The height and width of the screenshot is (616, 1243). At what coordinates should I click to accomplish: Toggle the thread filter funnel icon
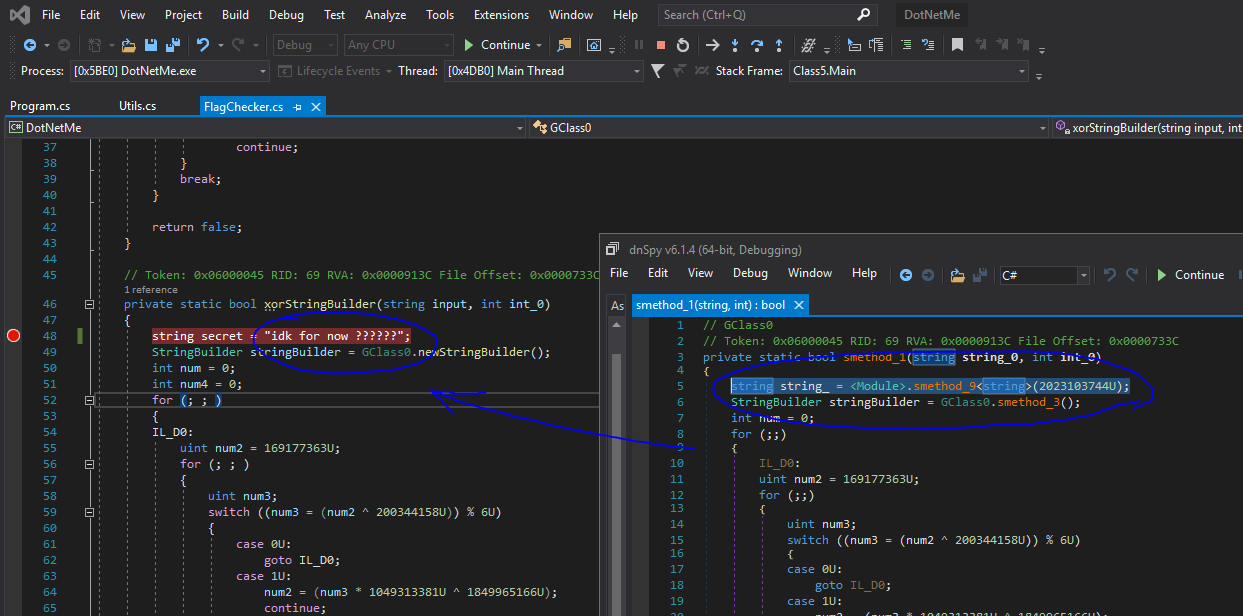[657, 71]
